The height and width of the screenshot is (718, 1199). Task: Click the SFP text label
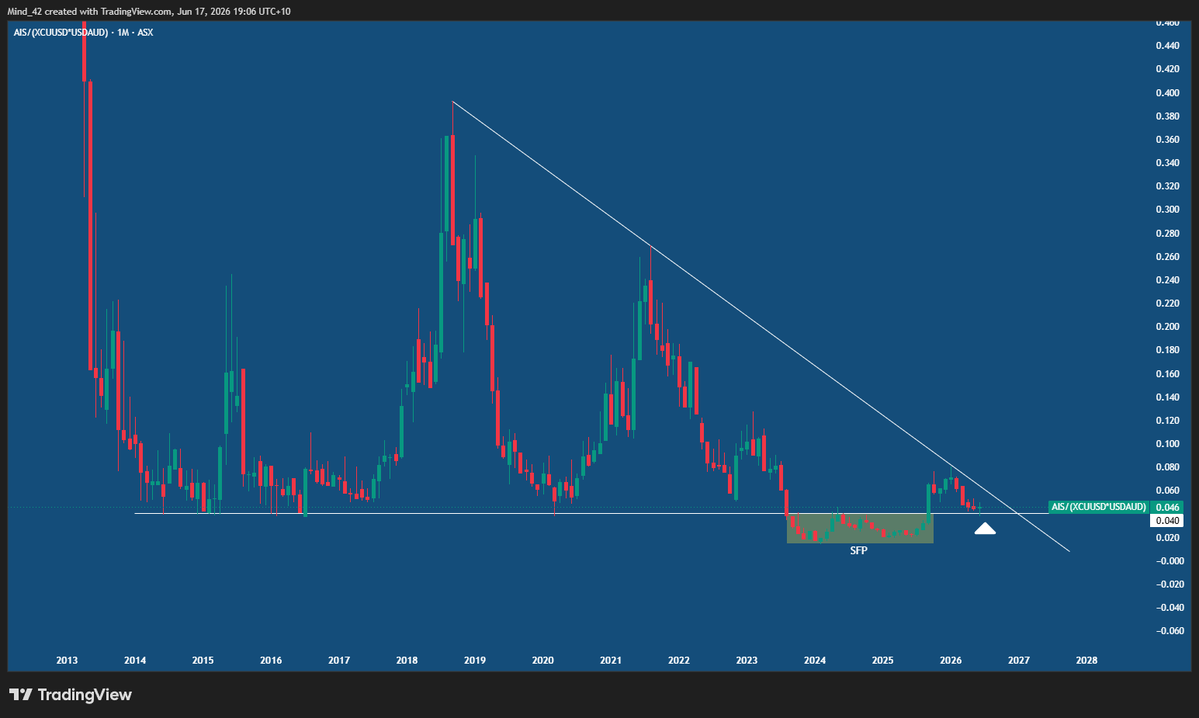pyautogui.click(x=859, y=551)
